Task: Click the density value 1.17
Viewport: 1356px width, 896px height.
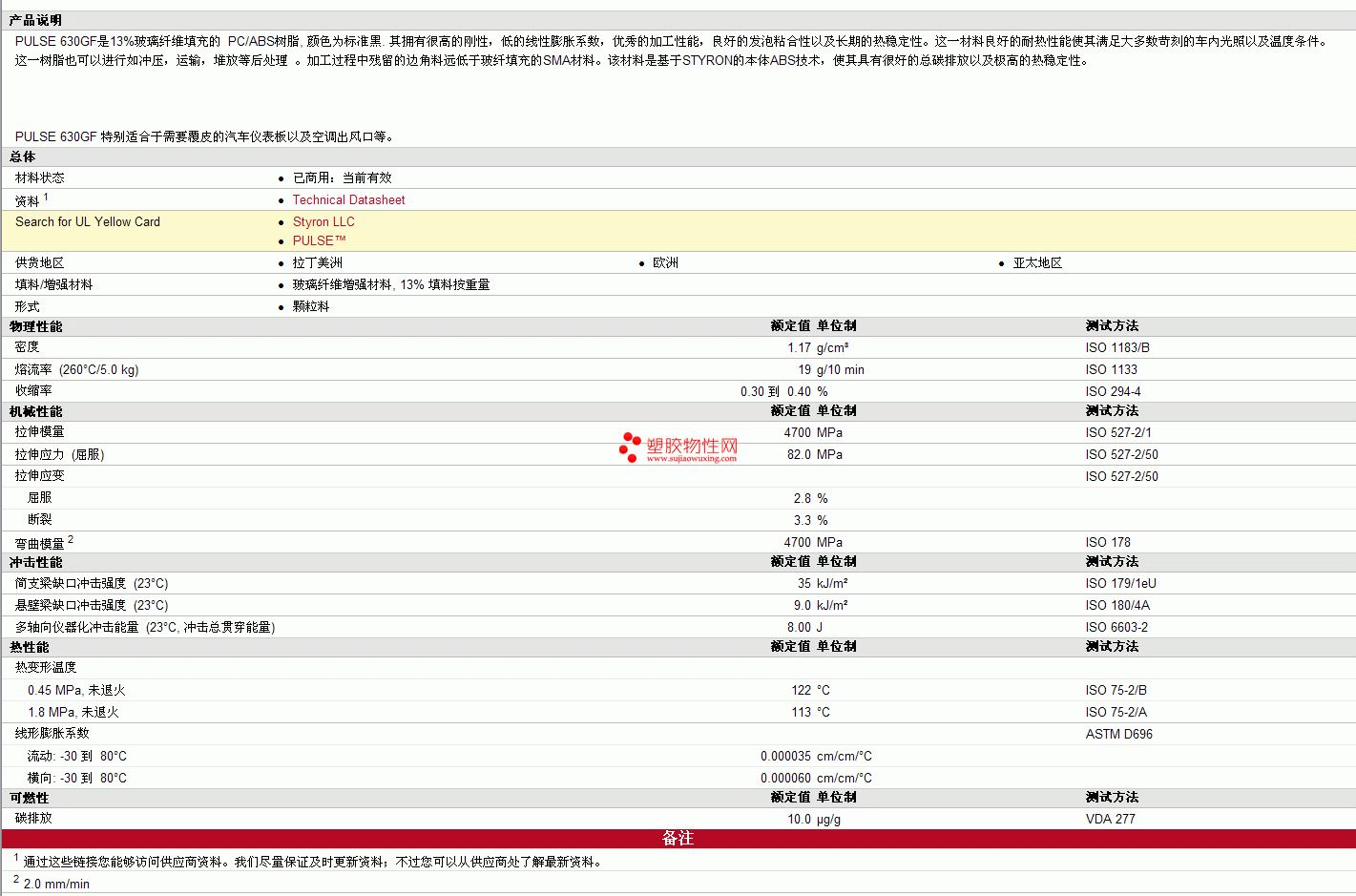Action: 800,348
